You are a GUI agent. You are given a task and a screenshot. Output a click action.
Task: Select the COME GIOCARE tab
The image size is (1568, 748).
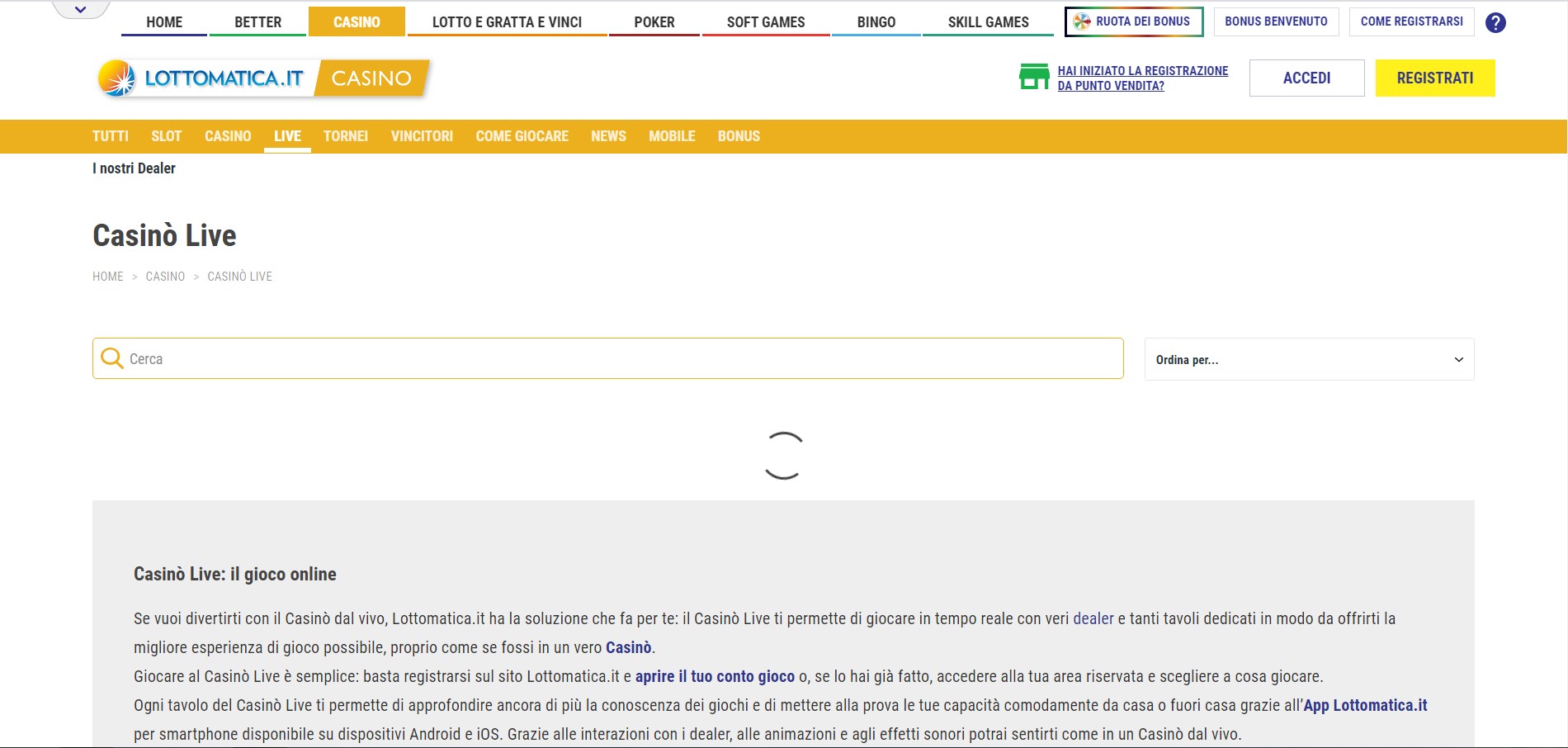click(x=522, y=136)
